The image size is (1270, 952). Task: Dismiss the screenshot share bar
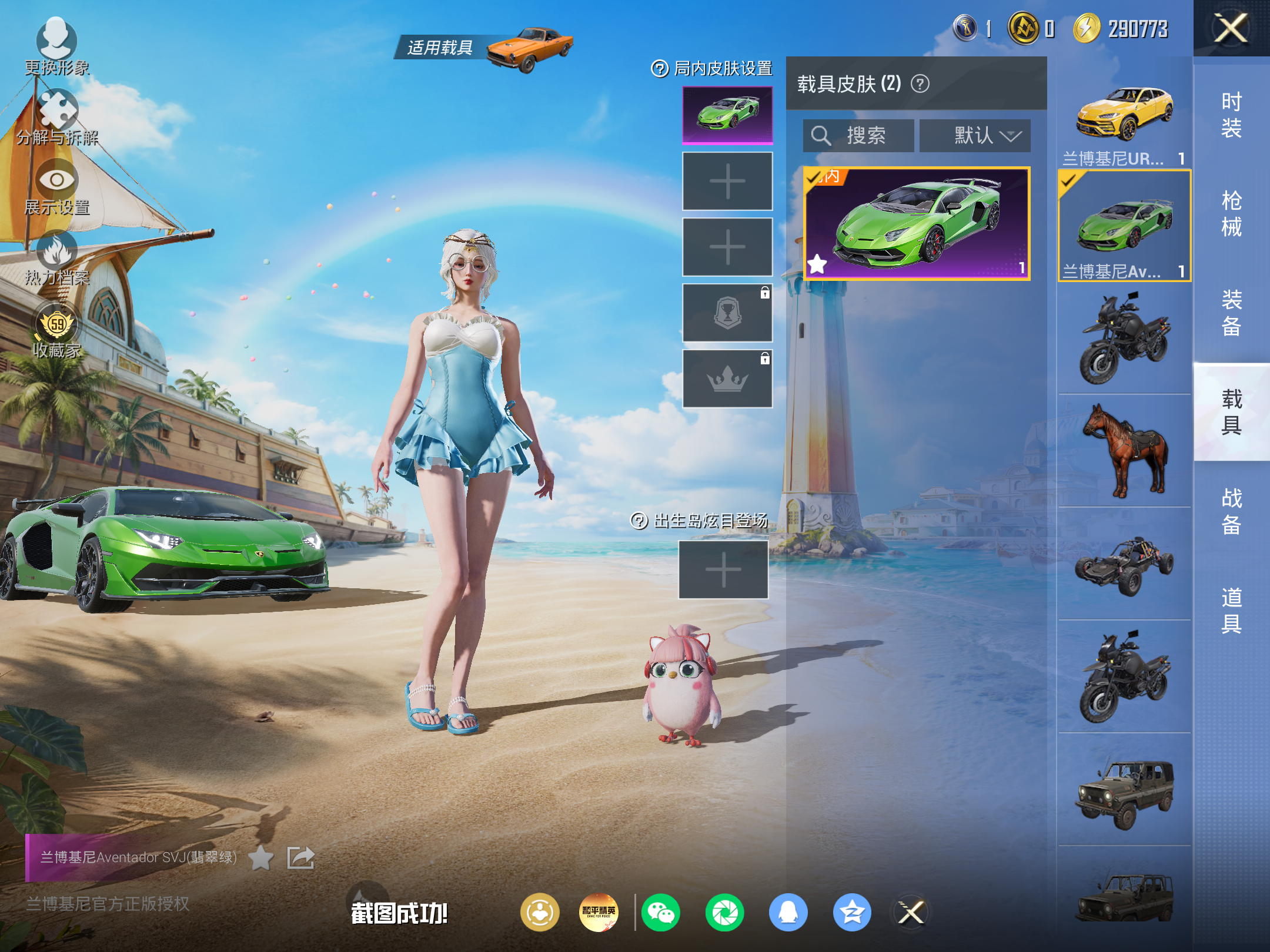pyautogui.click(x=911, y=912)
